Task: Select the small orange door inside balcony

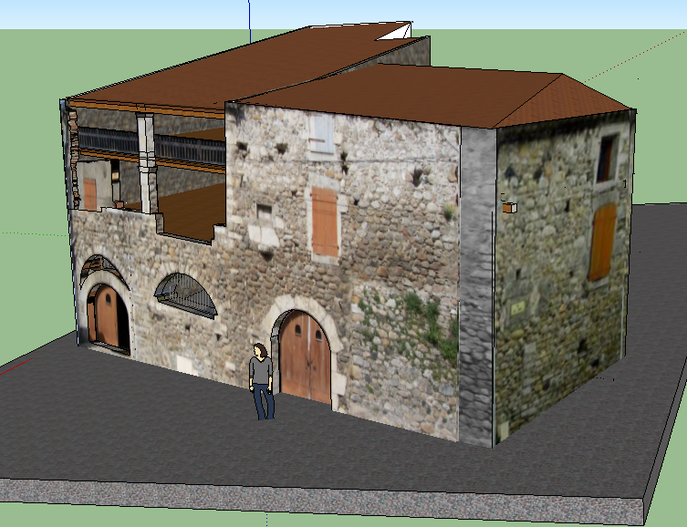Action: (90, 194)
